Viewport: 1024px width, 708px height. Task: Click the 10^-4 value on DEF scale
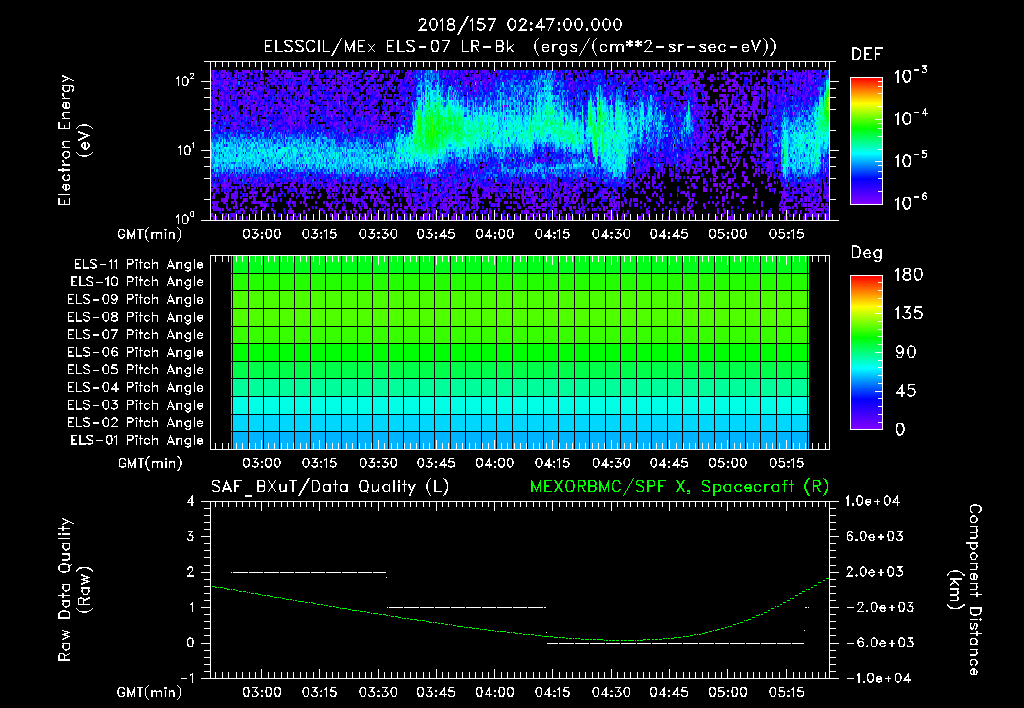point(911,118)
